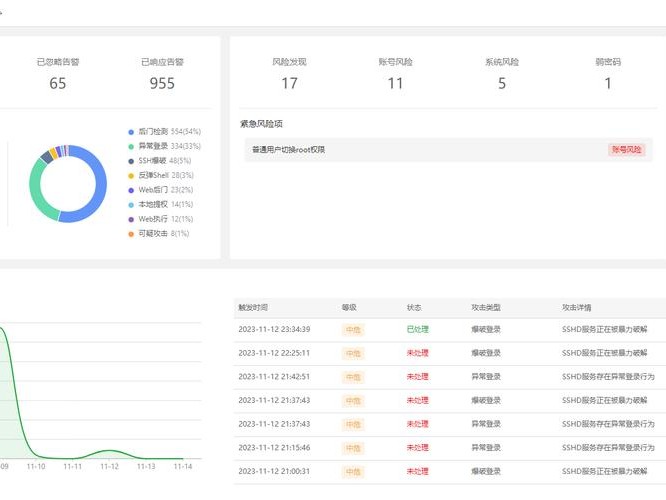Click the 11-11 axis label on trend chart
Image resolution: width=666 pixels, height=500 pixels.
coord(73,466)
